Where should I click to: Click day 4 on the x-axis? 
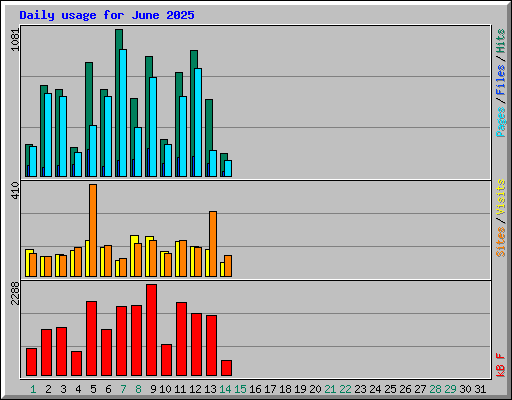click(78, 389)
